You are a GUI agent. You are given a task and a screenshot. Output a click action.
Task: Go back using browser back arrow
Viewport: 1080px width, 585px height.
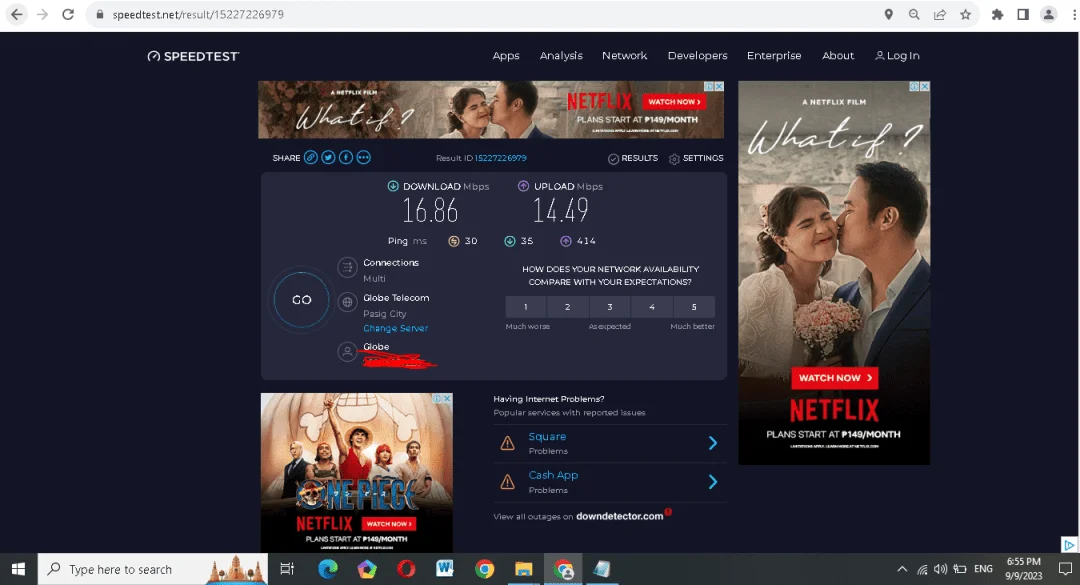tap(17, 14)
